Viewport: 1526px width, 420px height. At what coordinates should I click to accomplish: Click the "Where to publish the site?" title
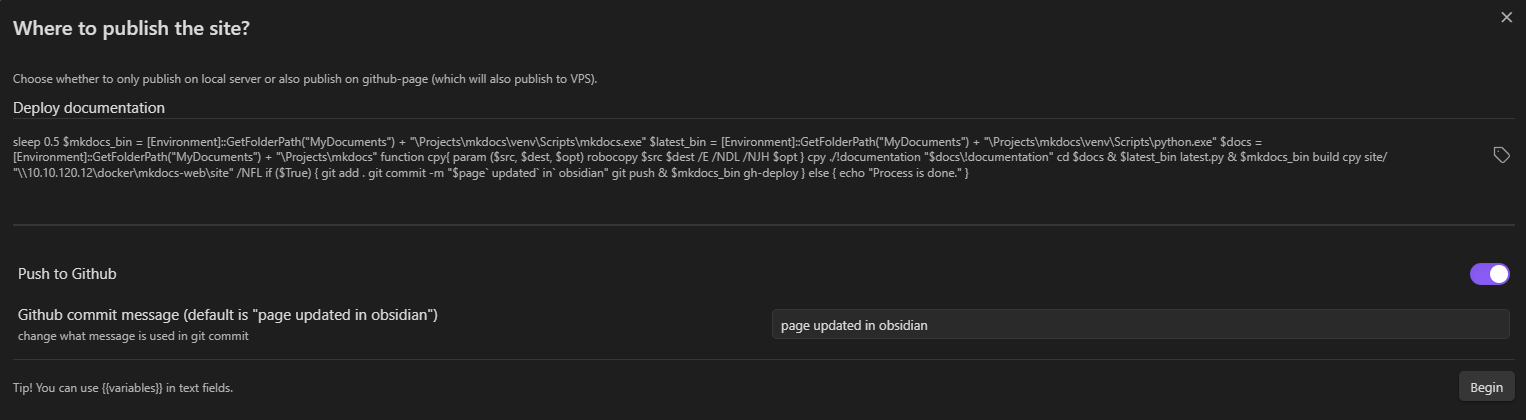tap(131, 29)
